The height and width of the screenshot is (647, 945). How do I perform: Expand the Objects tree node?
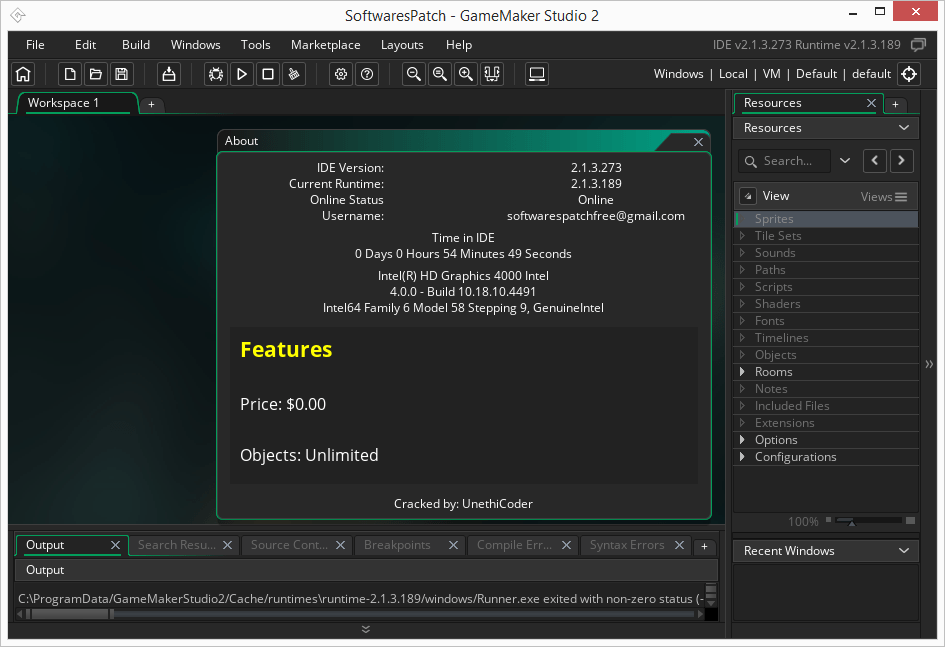pos(742,355)
